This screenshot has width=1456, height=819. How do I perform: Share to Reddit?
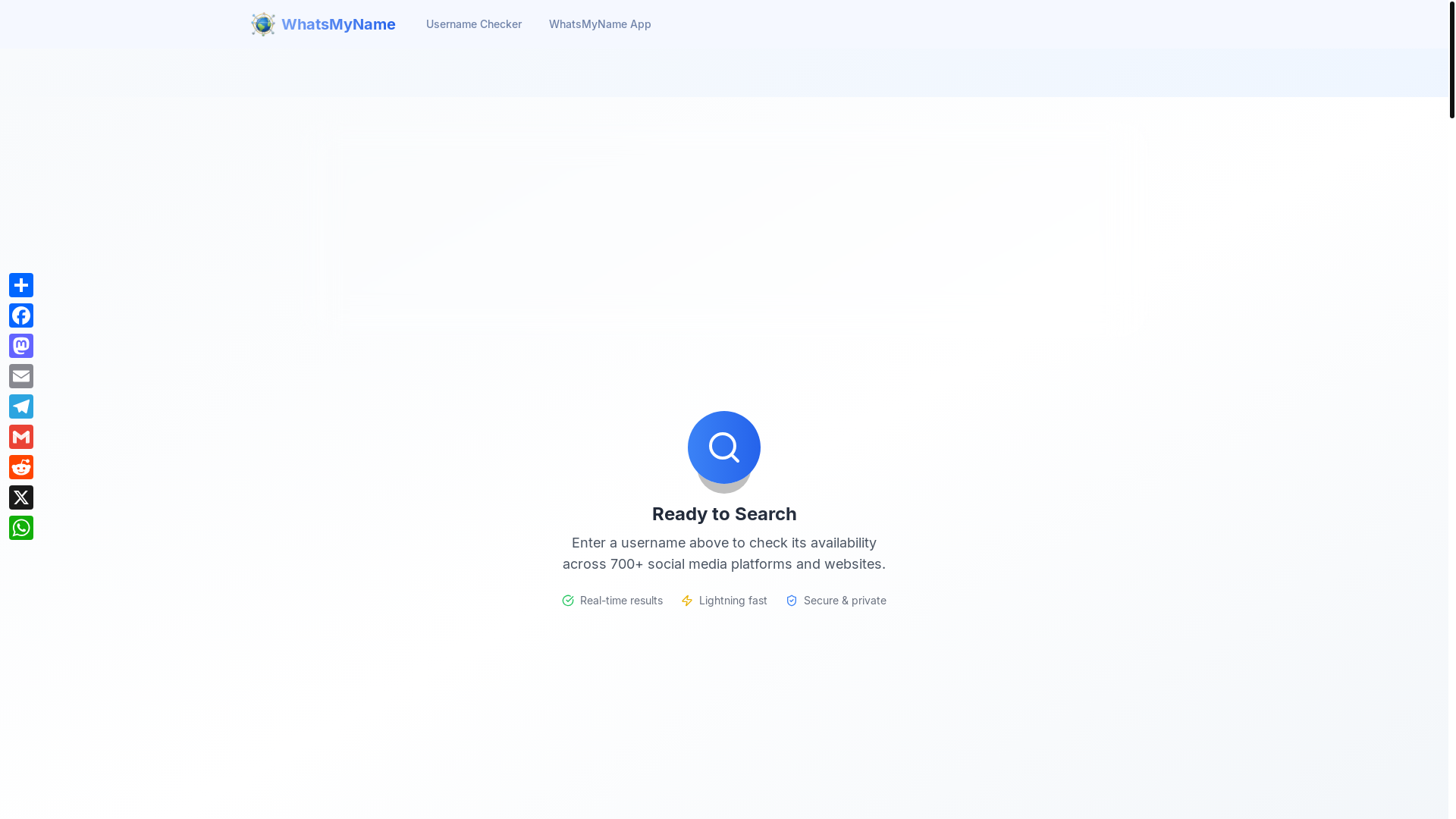(x=21, y=467)
